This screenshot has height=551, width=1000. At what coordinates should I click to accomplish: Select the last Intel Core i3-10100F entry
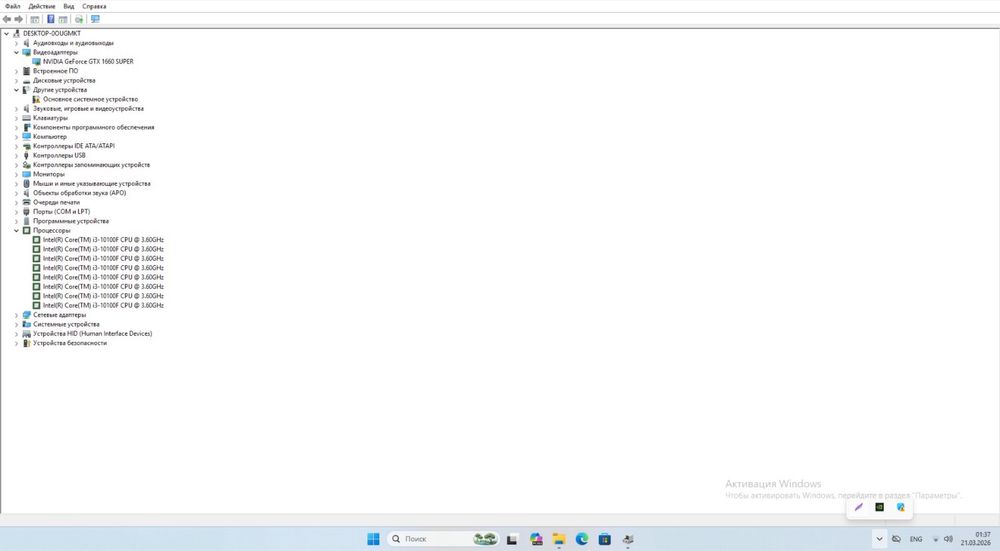point(103,305)
